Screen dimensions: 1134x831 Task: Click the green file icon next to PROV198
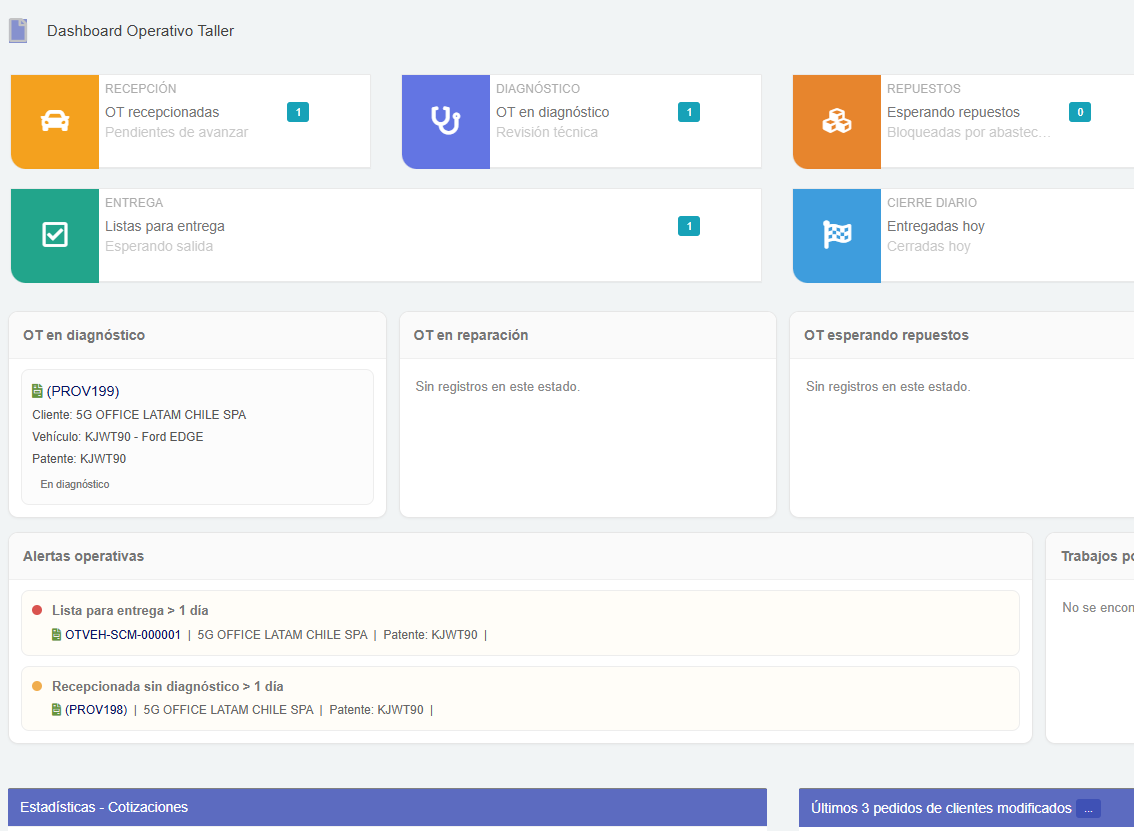tap(57, 709)
